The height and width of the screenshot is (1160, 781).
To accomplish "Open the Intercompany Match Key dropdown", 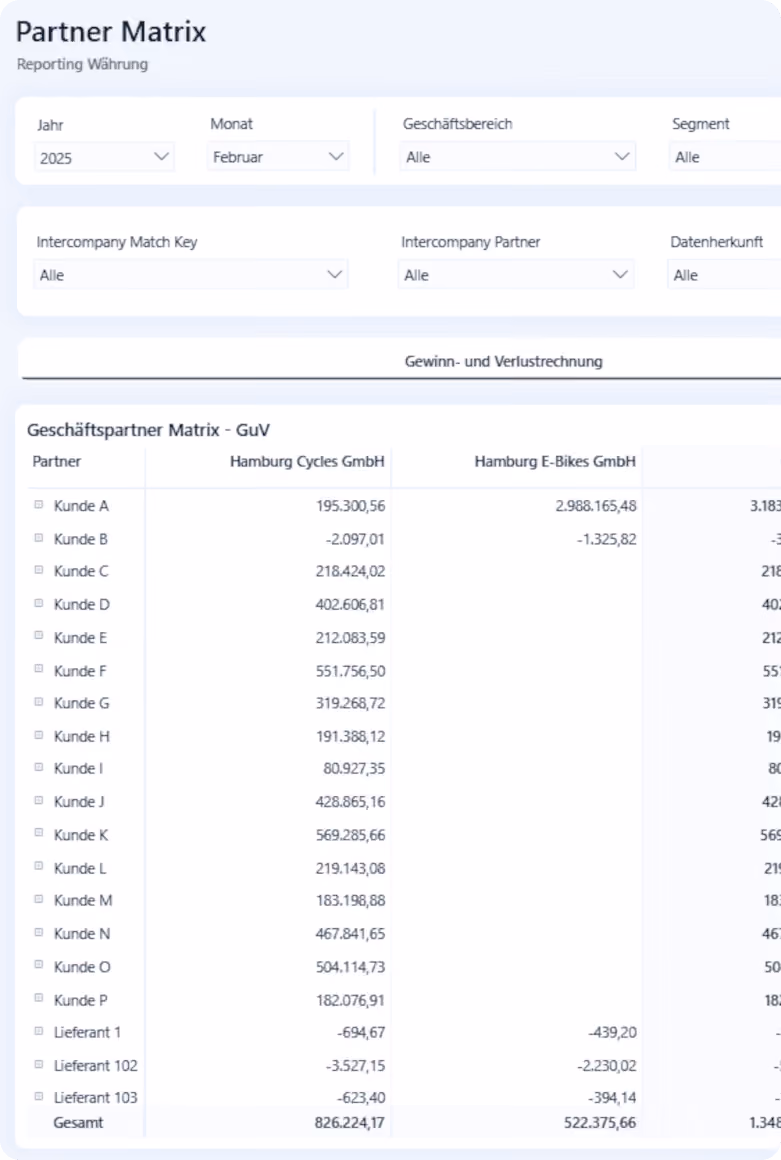I will 191,274.
